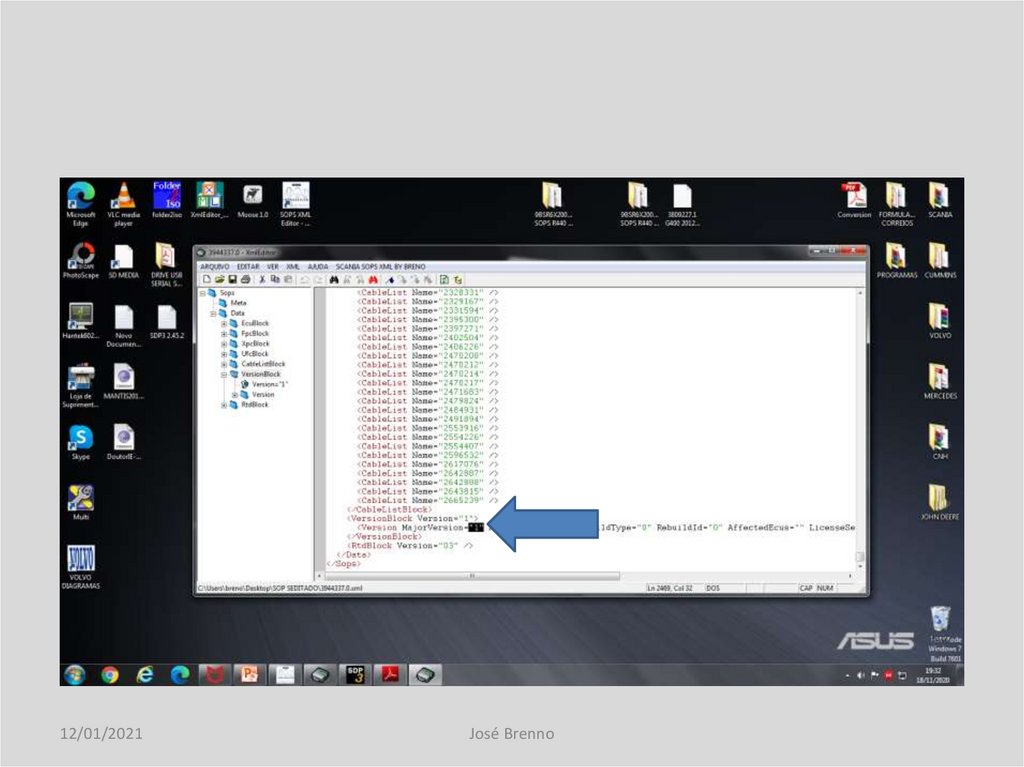
Task: Click the Copy toolbar icon
Action: coord(275,280)
